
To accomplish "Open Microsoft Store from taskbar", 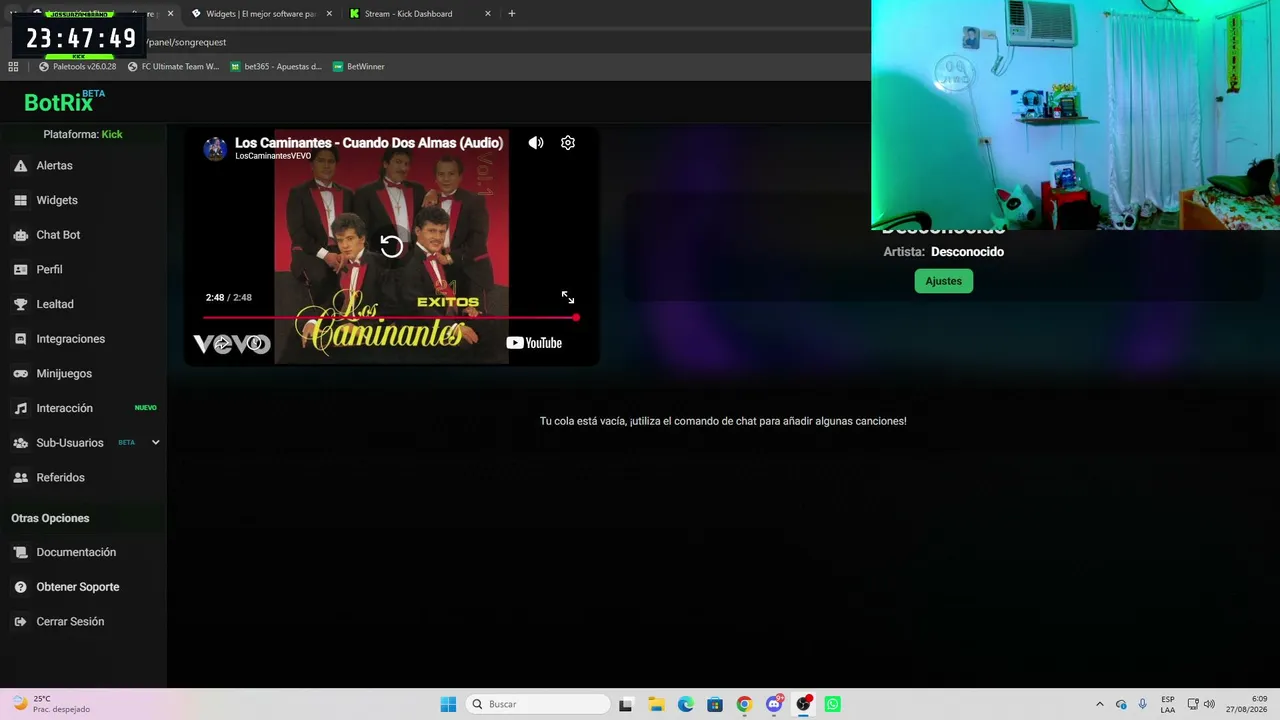I will tap(715, 704).
